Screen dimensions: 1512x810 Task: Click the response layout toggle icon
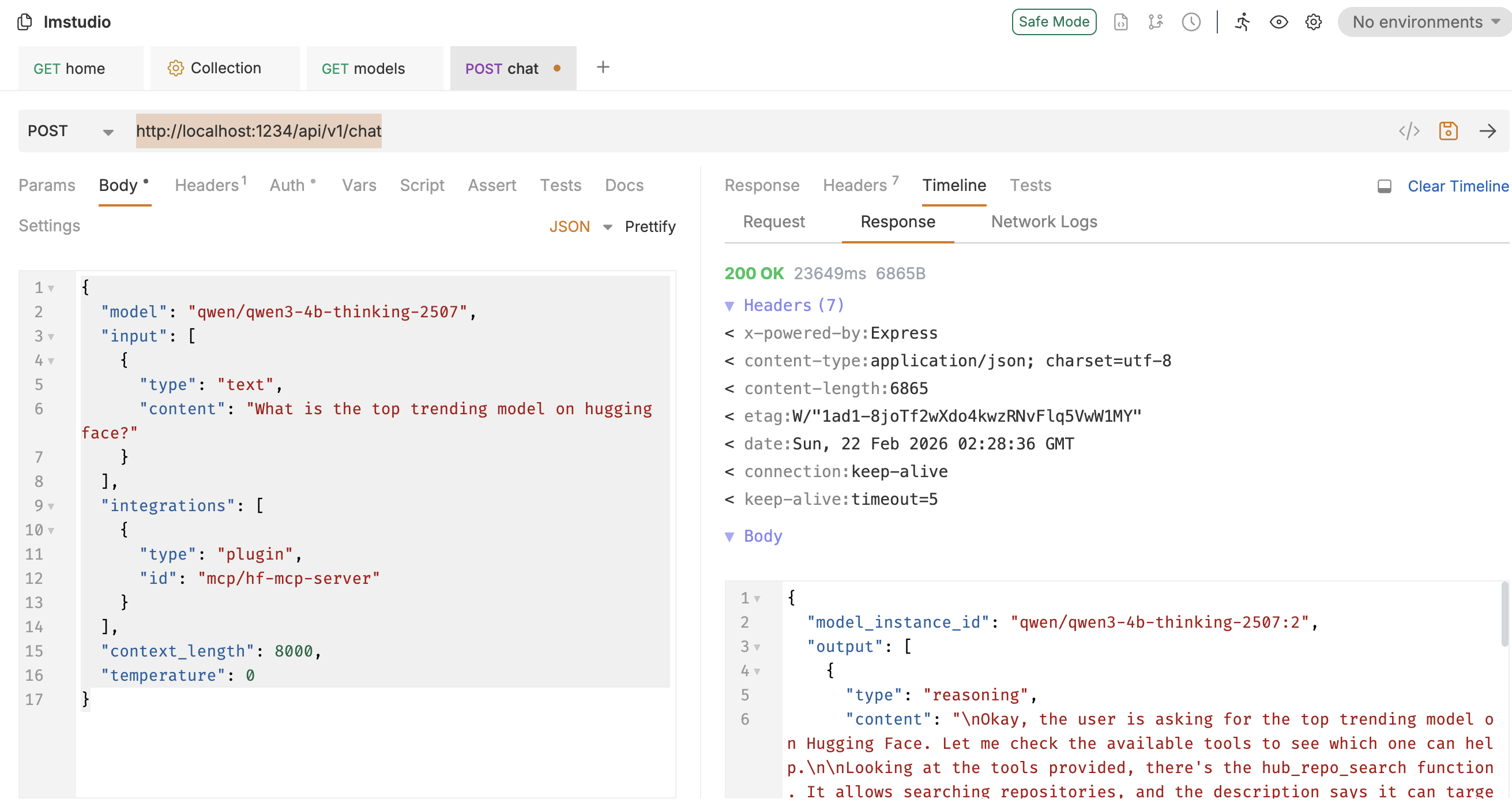coord(1384,186)
